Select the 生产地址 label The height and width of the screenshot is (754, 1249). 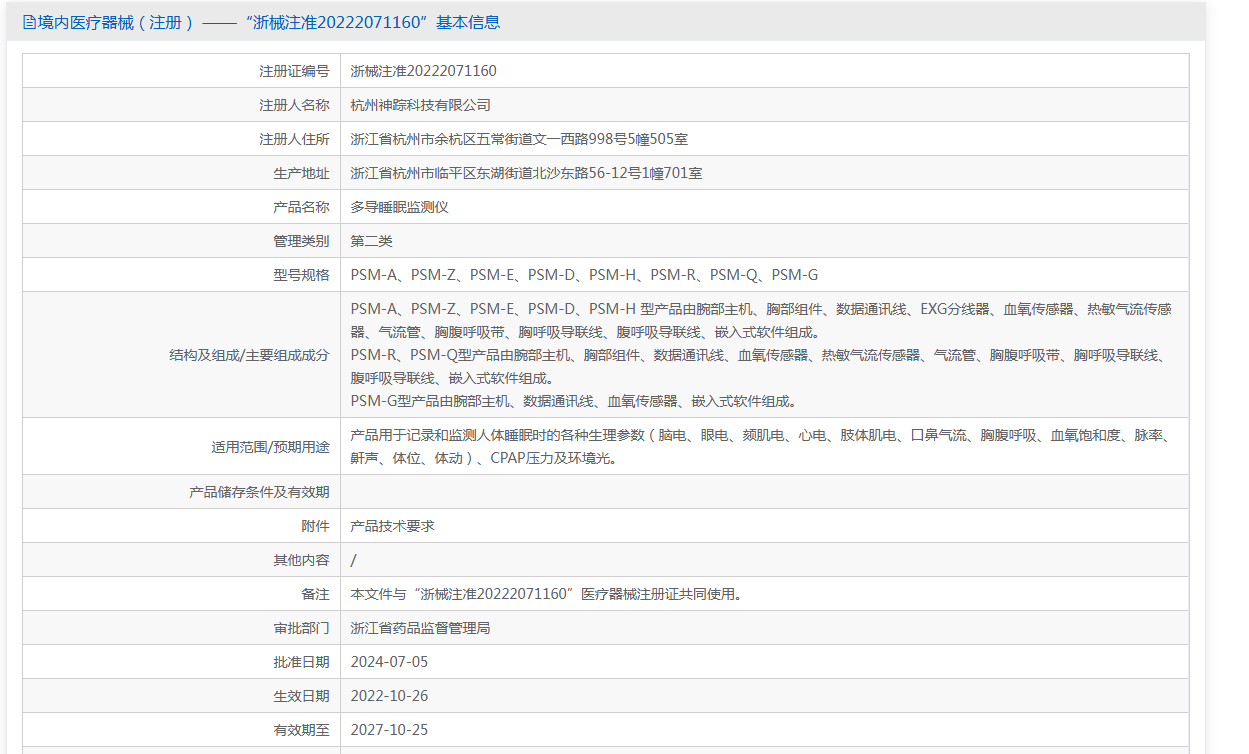(301, 173)
